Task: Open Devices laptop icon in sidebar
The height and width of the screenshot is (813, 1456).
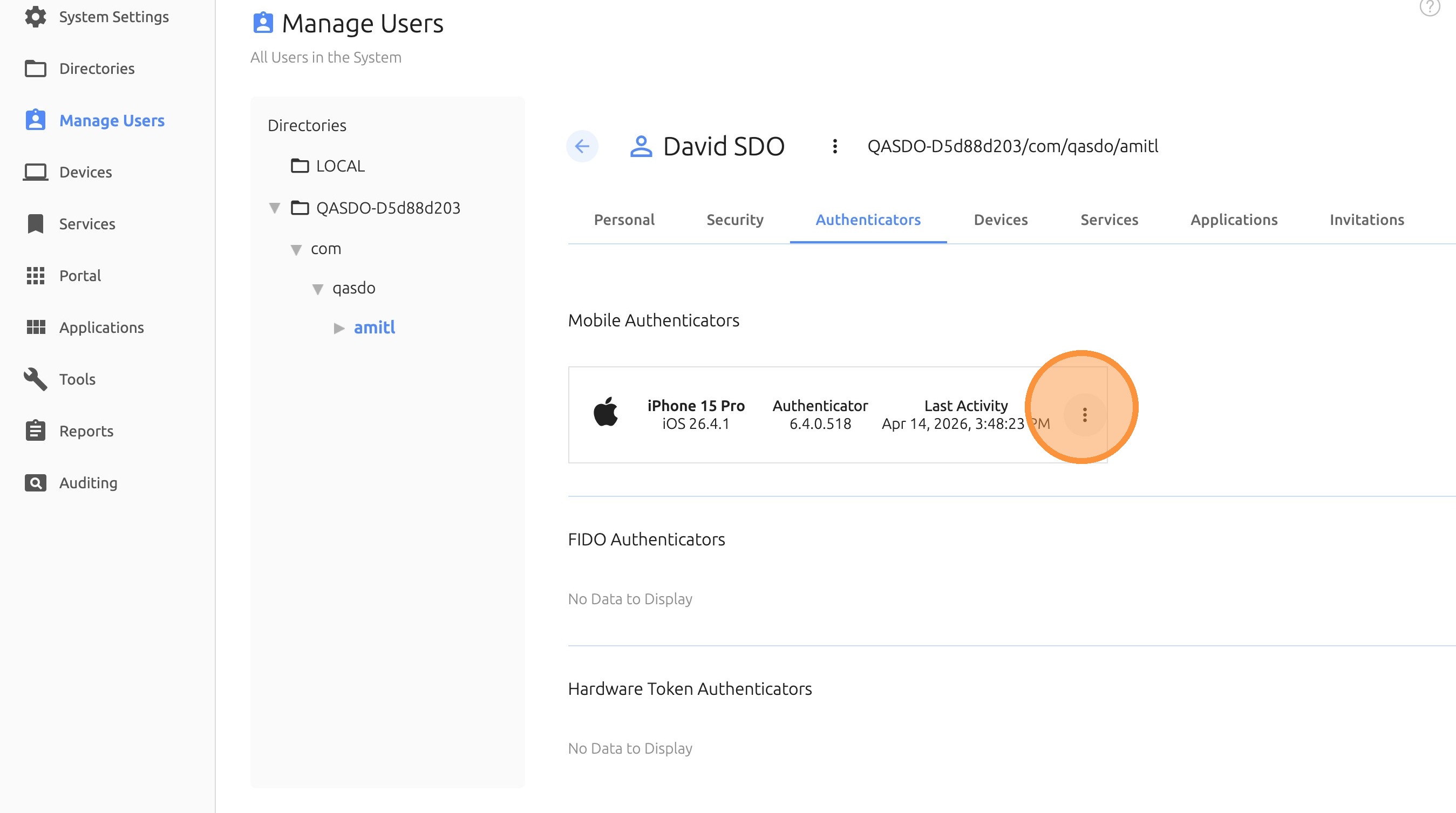Action: coord(36,172)
